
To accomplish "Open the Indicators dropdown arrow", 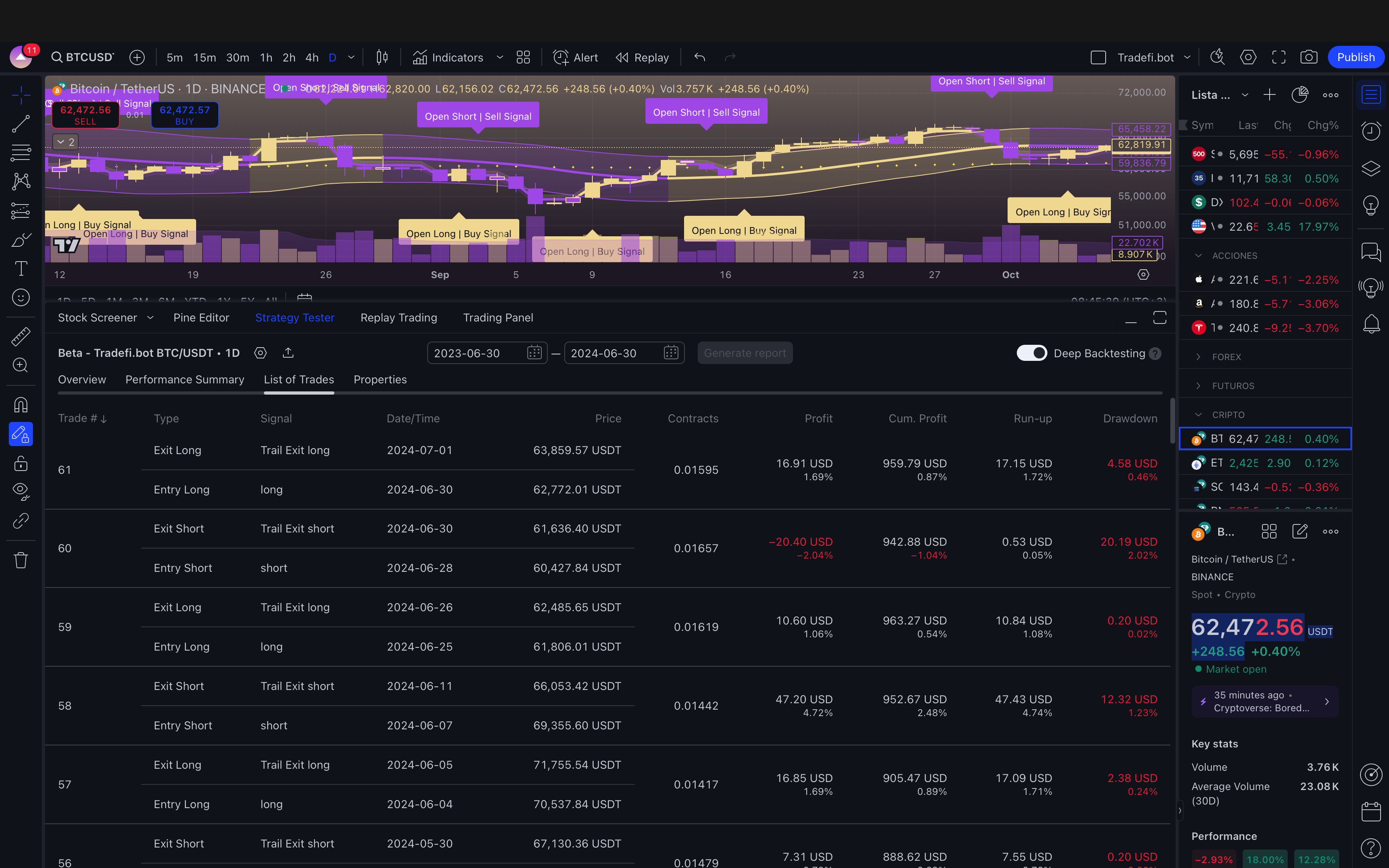I will coord(499,57).
